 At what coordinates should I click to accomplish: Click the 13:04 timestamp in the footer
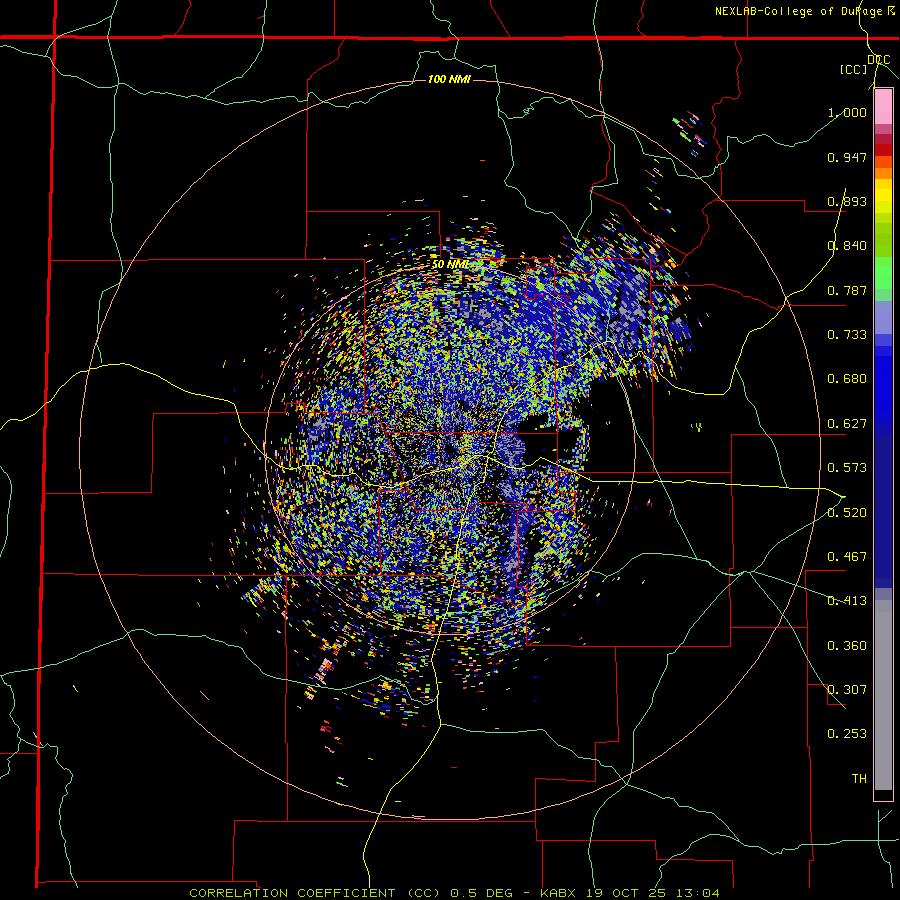(699, 893)
